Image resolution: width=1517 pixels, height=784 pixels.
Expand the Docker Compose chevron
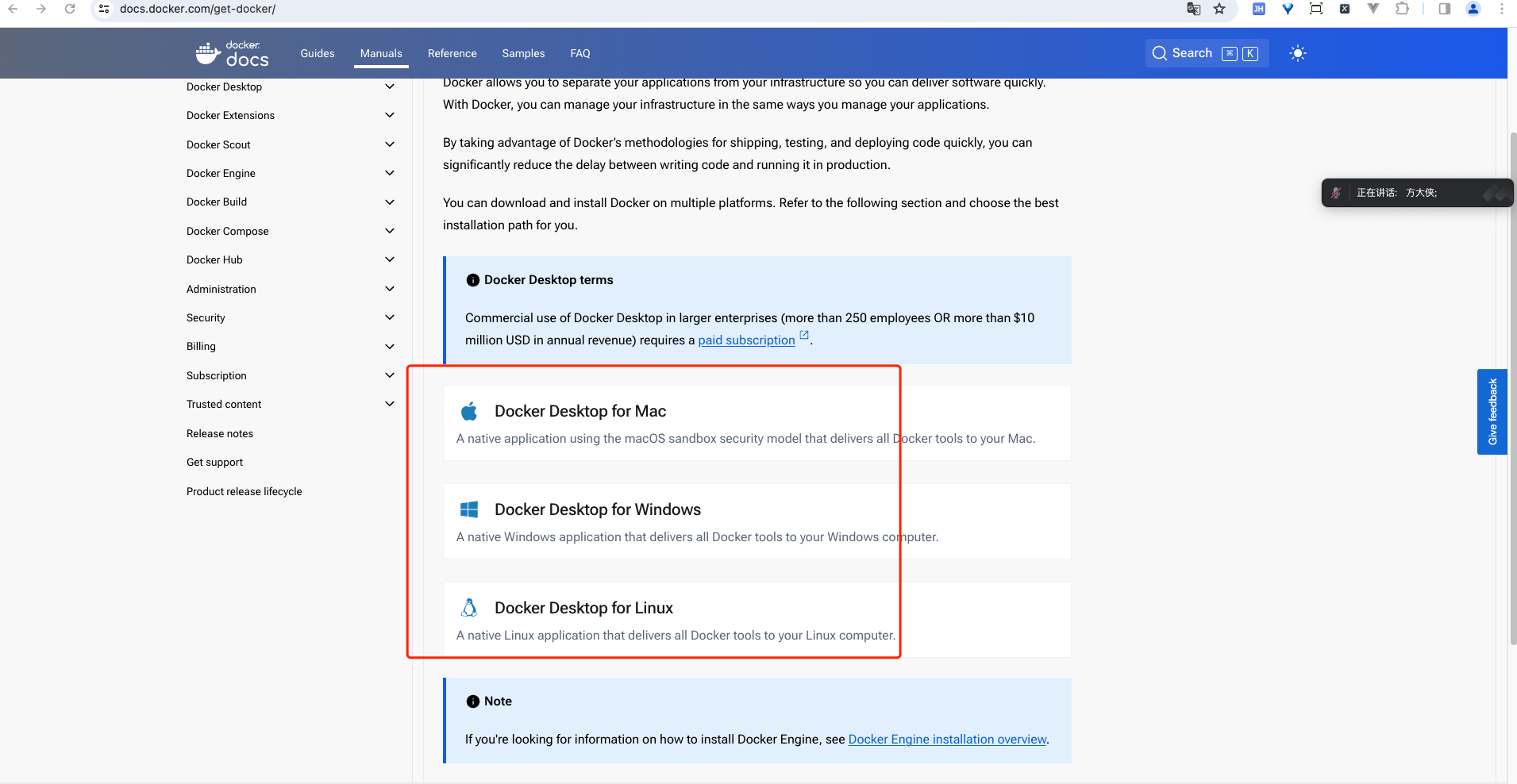click(x=390, y=231)
